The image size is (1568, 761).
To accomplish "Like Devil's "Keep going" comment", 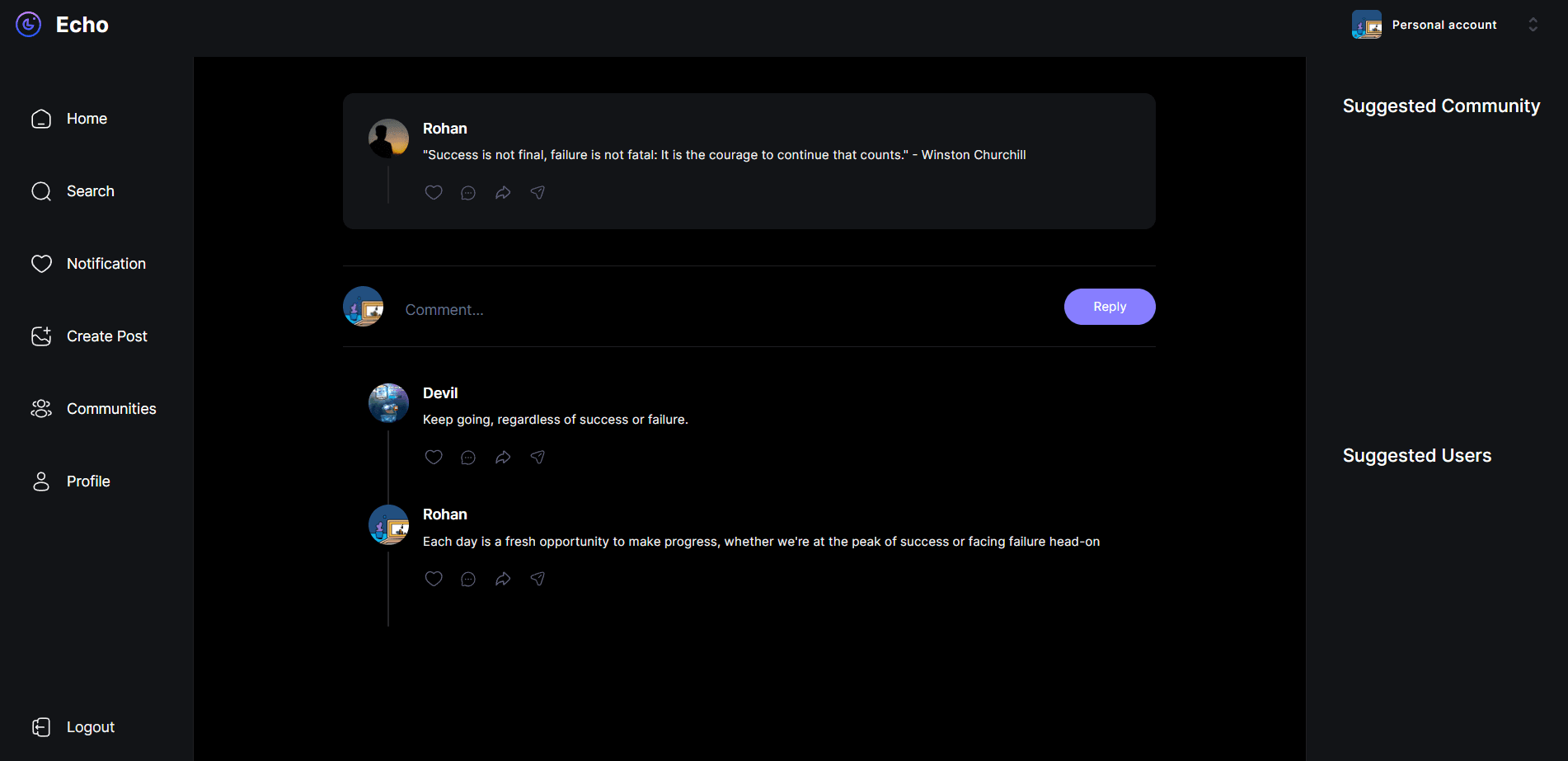I will click(434, 457).
